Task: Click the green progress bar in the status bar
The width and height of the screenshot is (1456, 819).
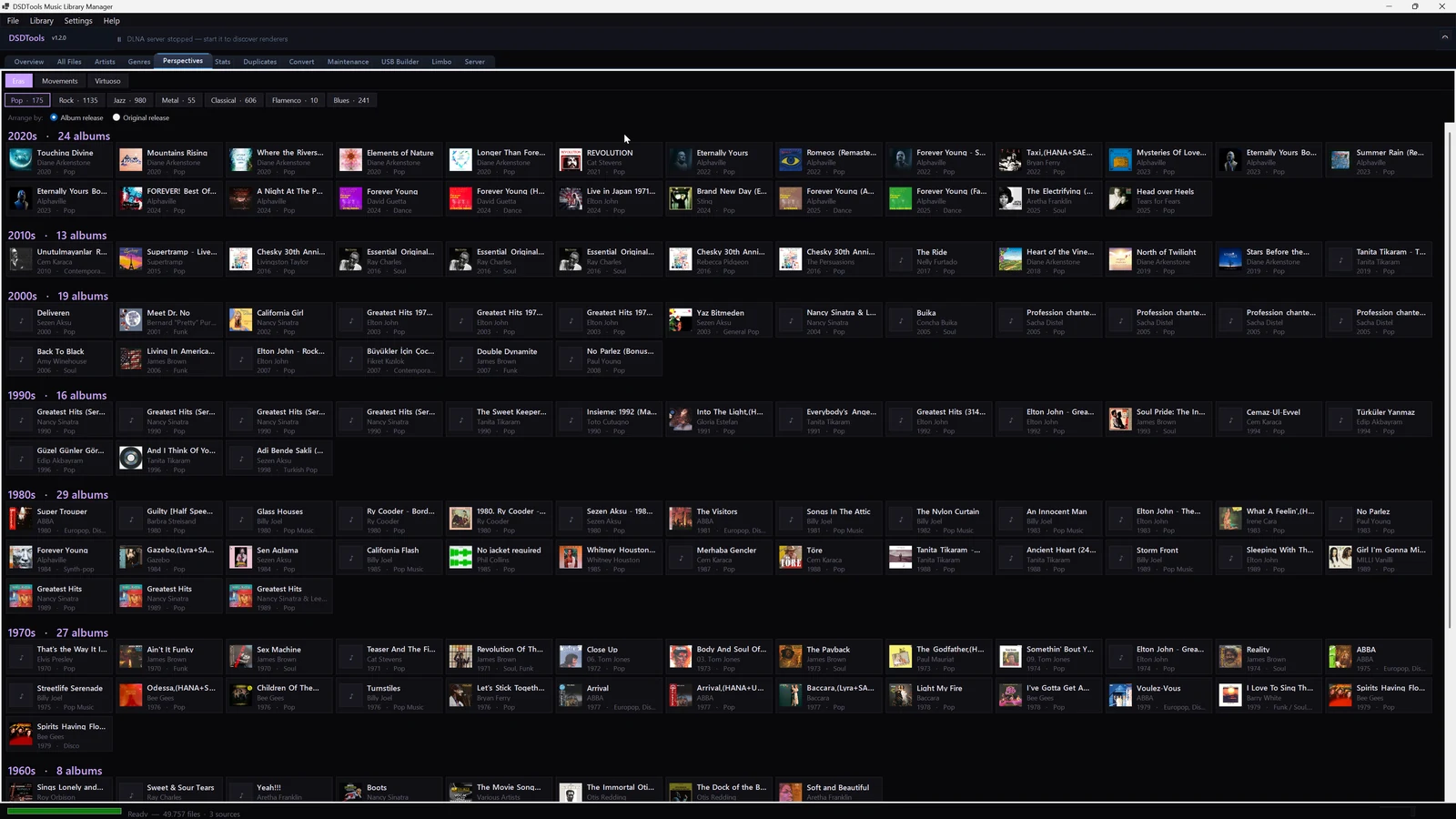Action: coord(64,811)
